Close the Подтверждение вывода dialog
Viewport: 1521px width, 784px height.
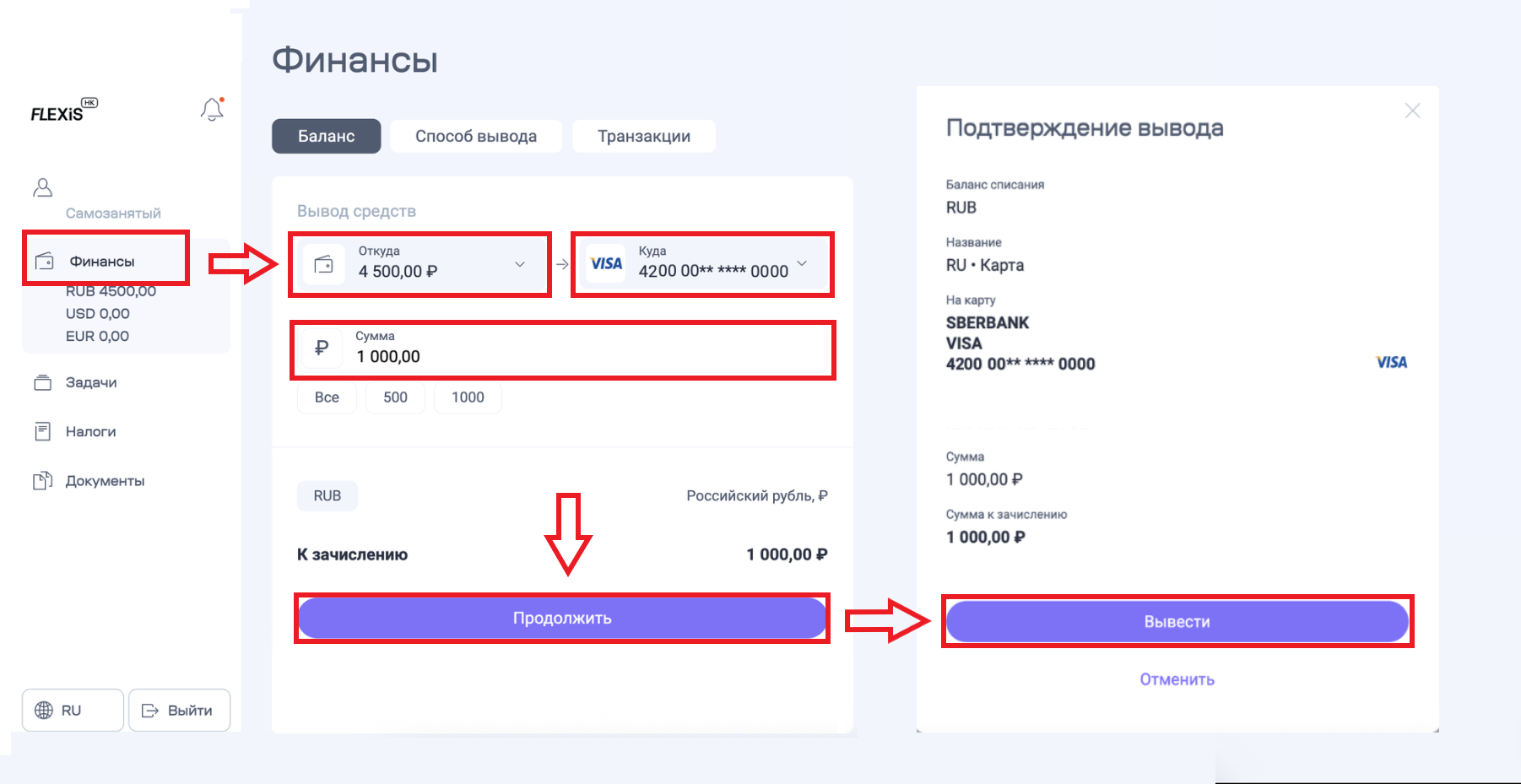pos(1412,111)
